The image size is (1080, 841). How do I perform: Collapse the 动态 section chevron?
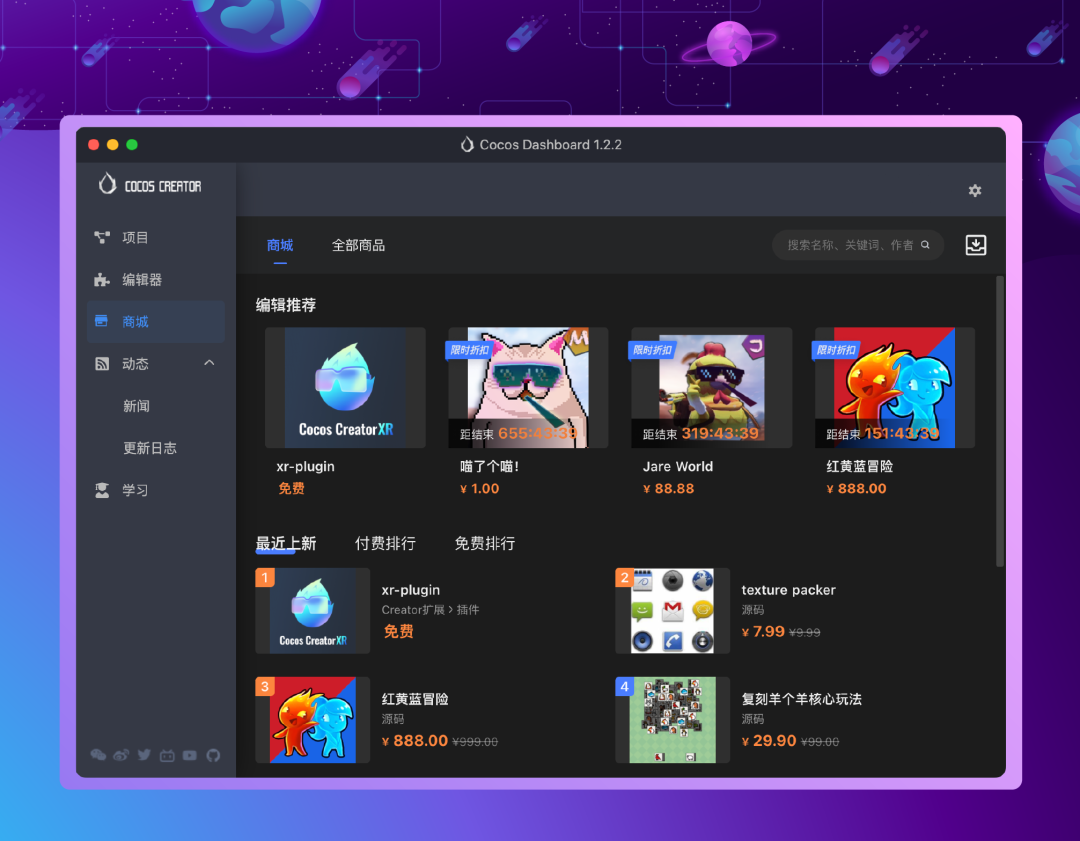209,363
